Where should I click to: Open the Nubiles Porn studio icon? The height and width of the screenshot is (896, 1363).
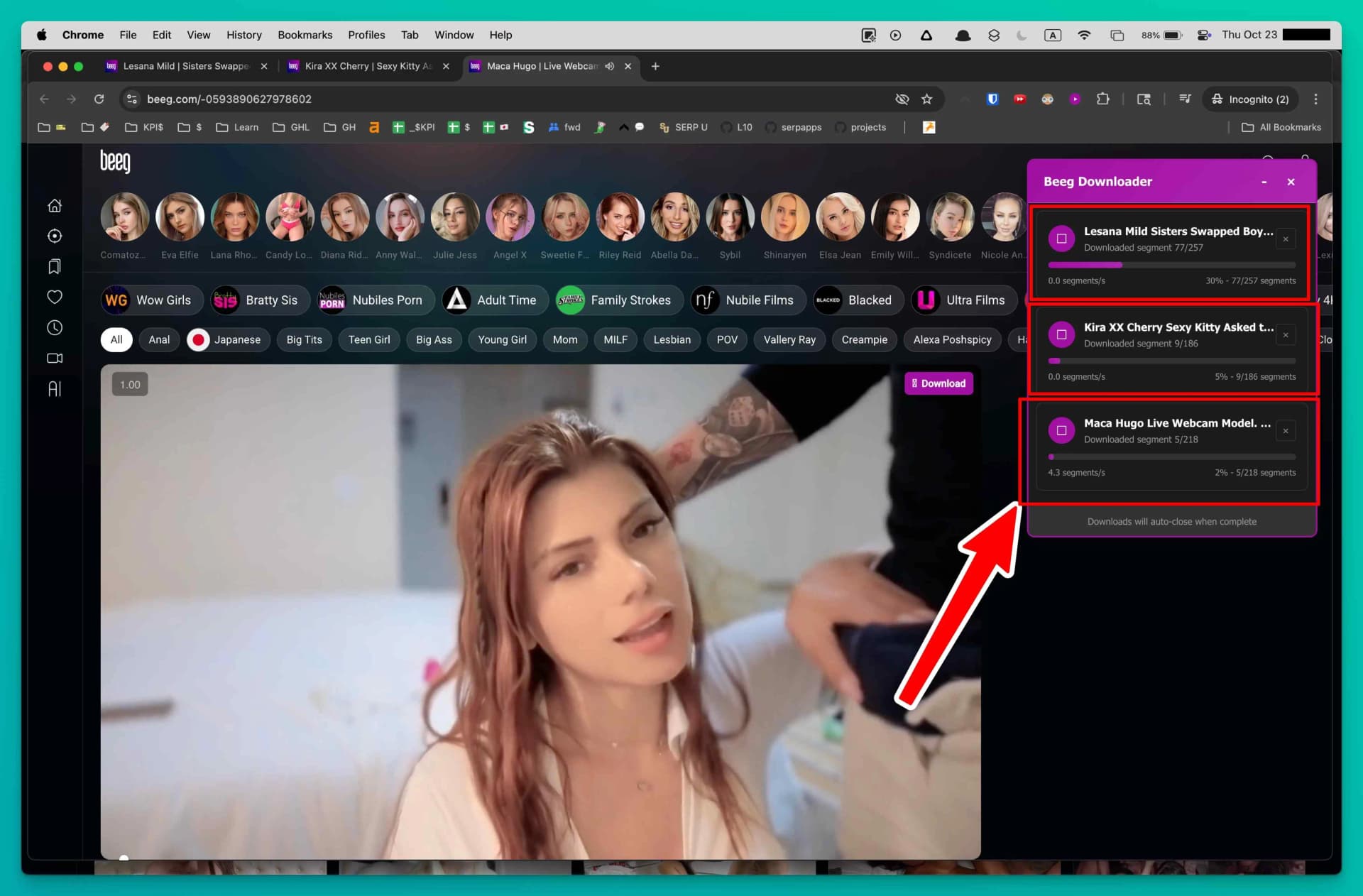coord(332,300)
